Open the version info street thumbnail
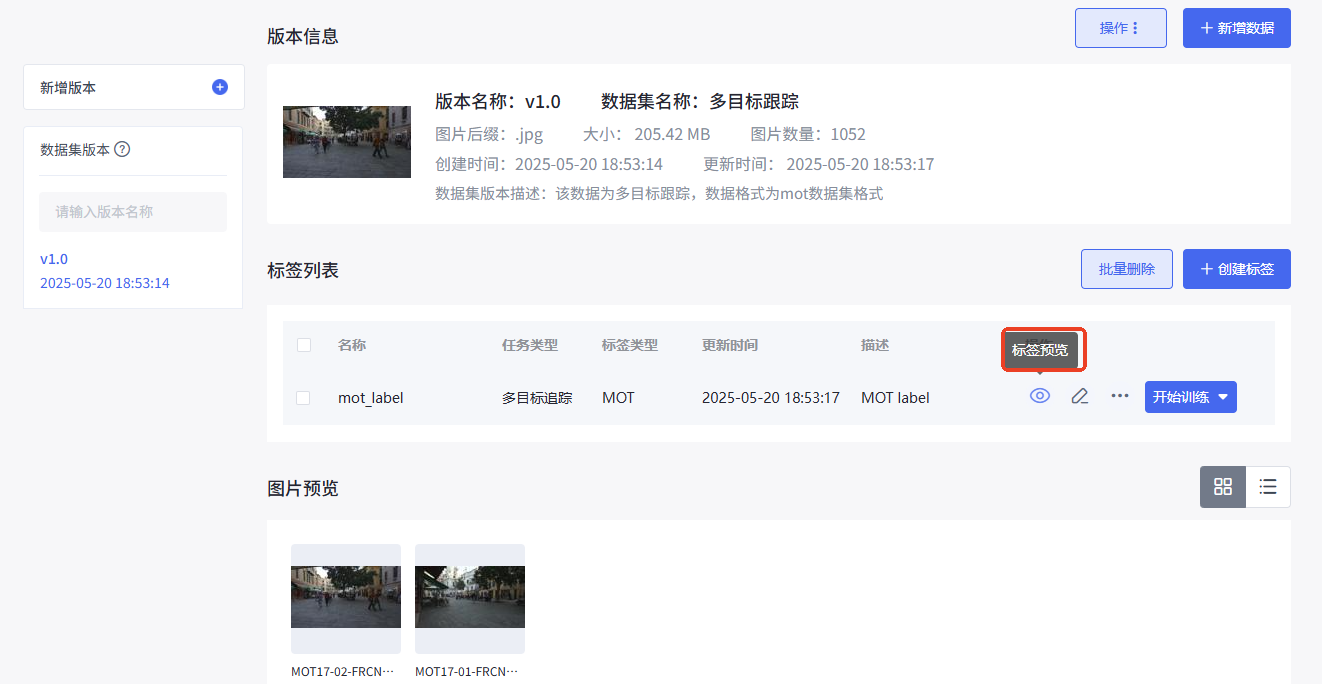The width and height of the screenshot is (1322, 684). pyautogui.click(x=347, y=142)
